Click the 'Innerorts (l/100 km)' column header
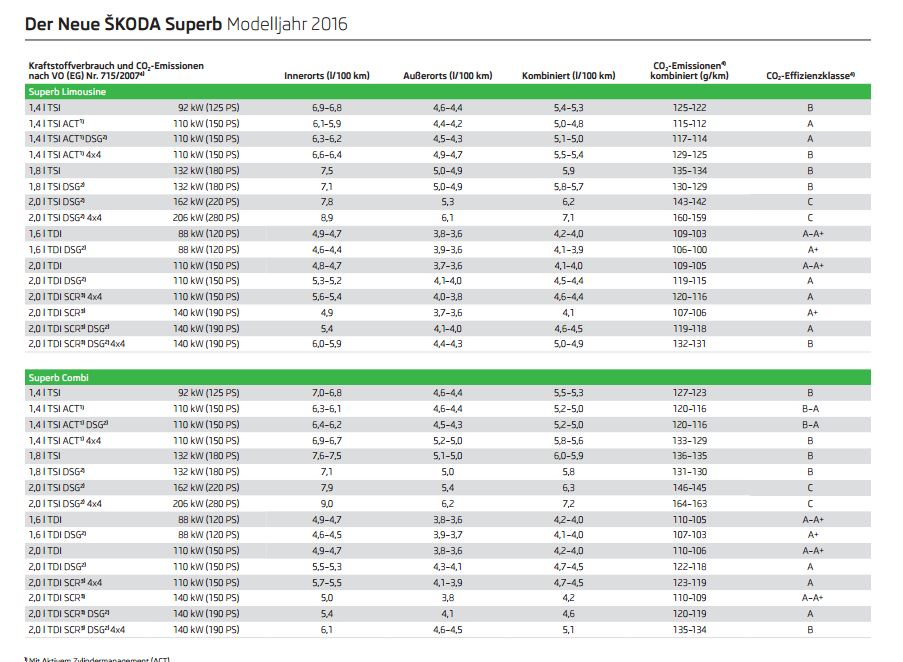The image size is (903, 662). pos(328,76)
